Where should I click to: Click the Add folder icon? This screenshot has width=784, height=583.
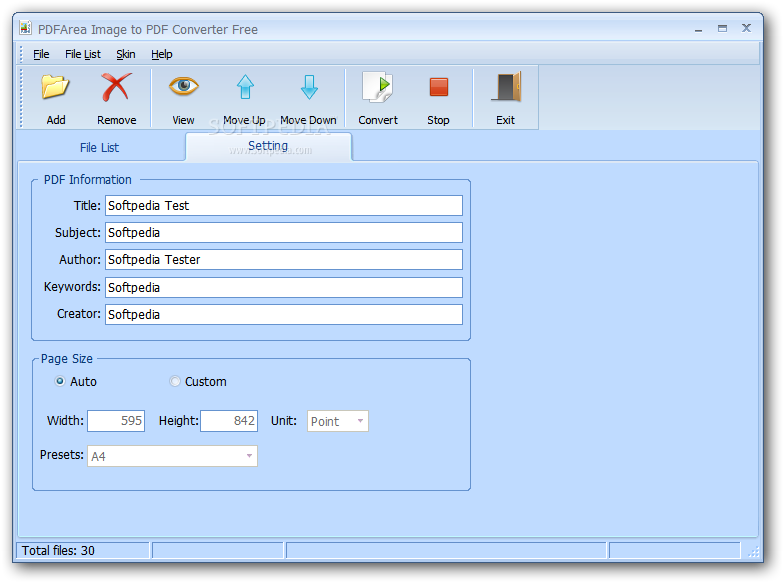pyautogui.click(x=55, y=88)
